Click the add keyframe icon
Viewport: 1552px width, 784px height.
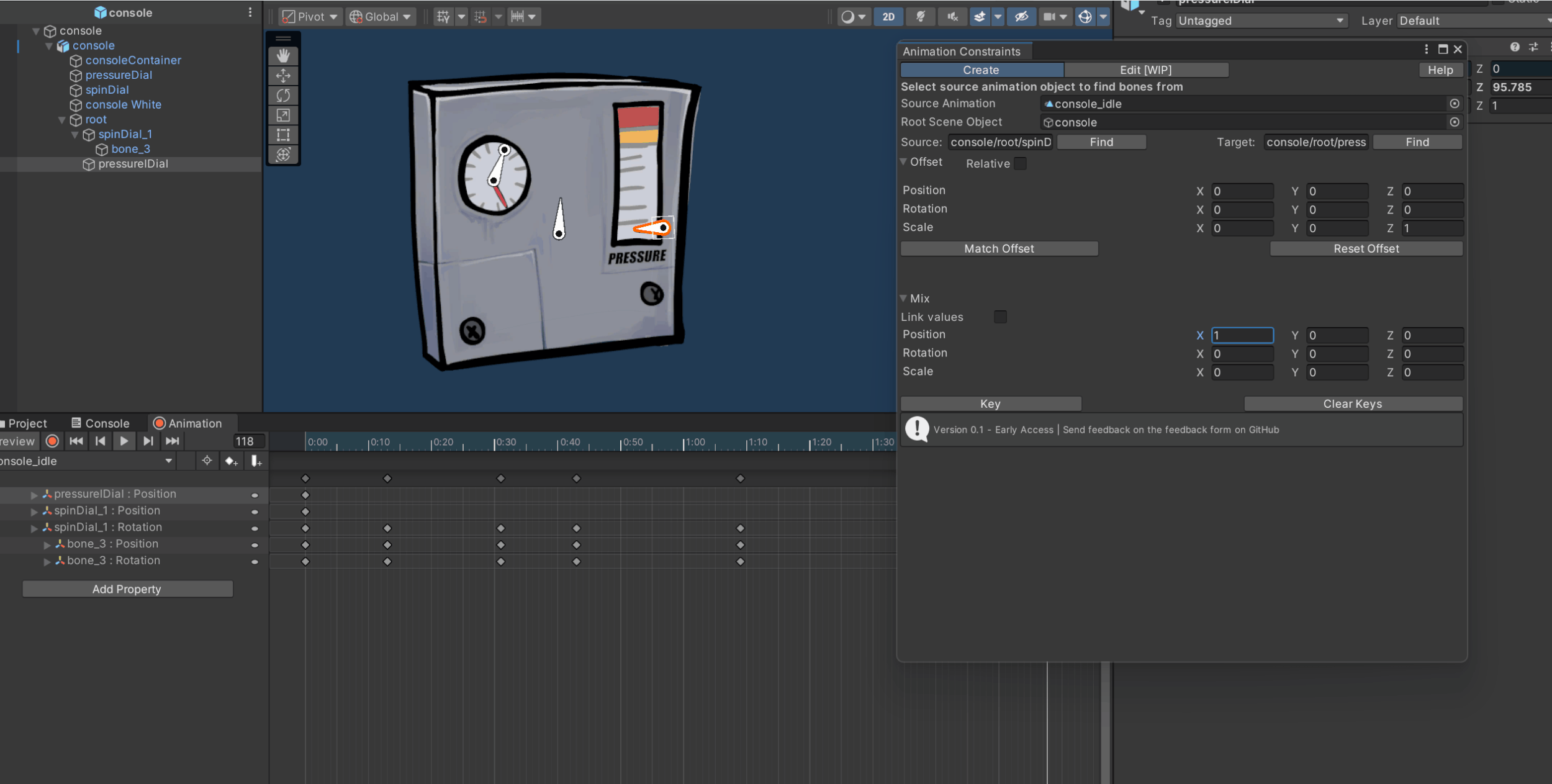click(x=232, y=461)
